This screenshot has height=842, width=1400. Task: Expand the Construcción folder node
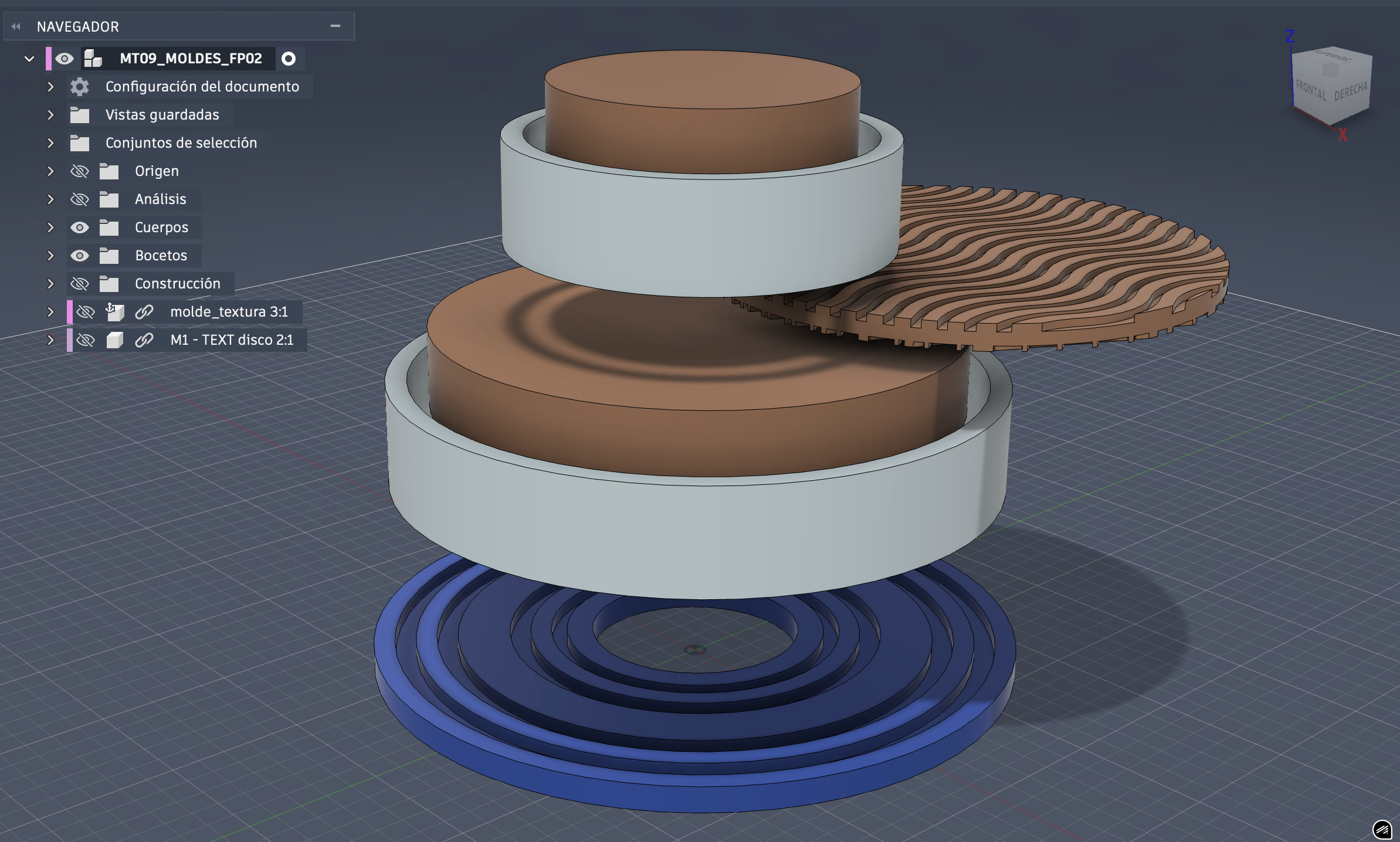click(x=50, y=284)
